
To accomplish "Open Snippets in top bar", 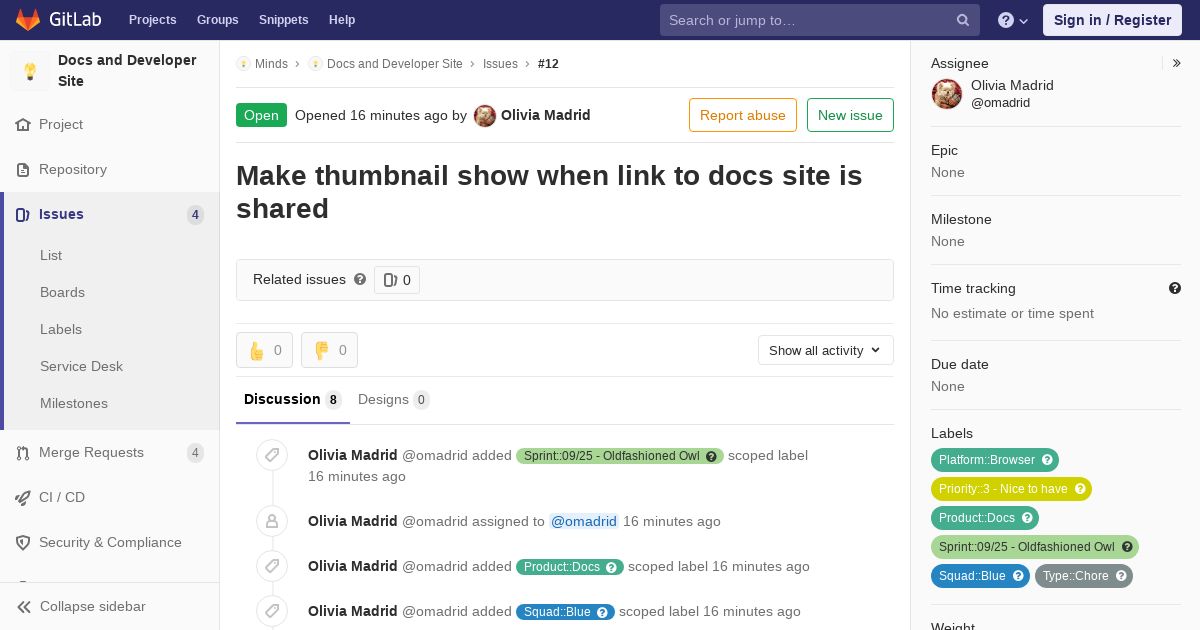I will (x=283, y=20).
